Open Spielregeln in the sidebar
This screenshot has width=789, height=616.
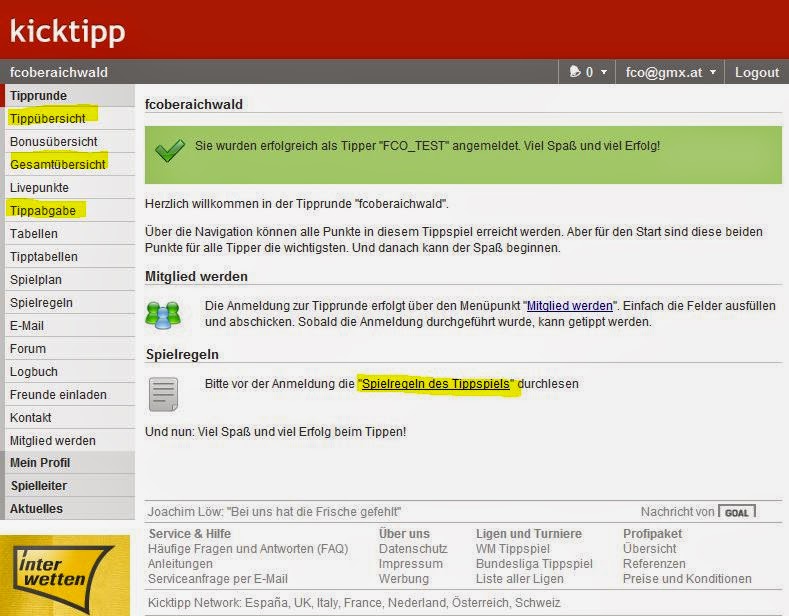[x=69, y=302]
